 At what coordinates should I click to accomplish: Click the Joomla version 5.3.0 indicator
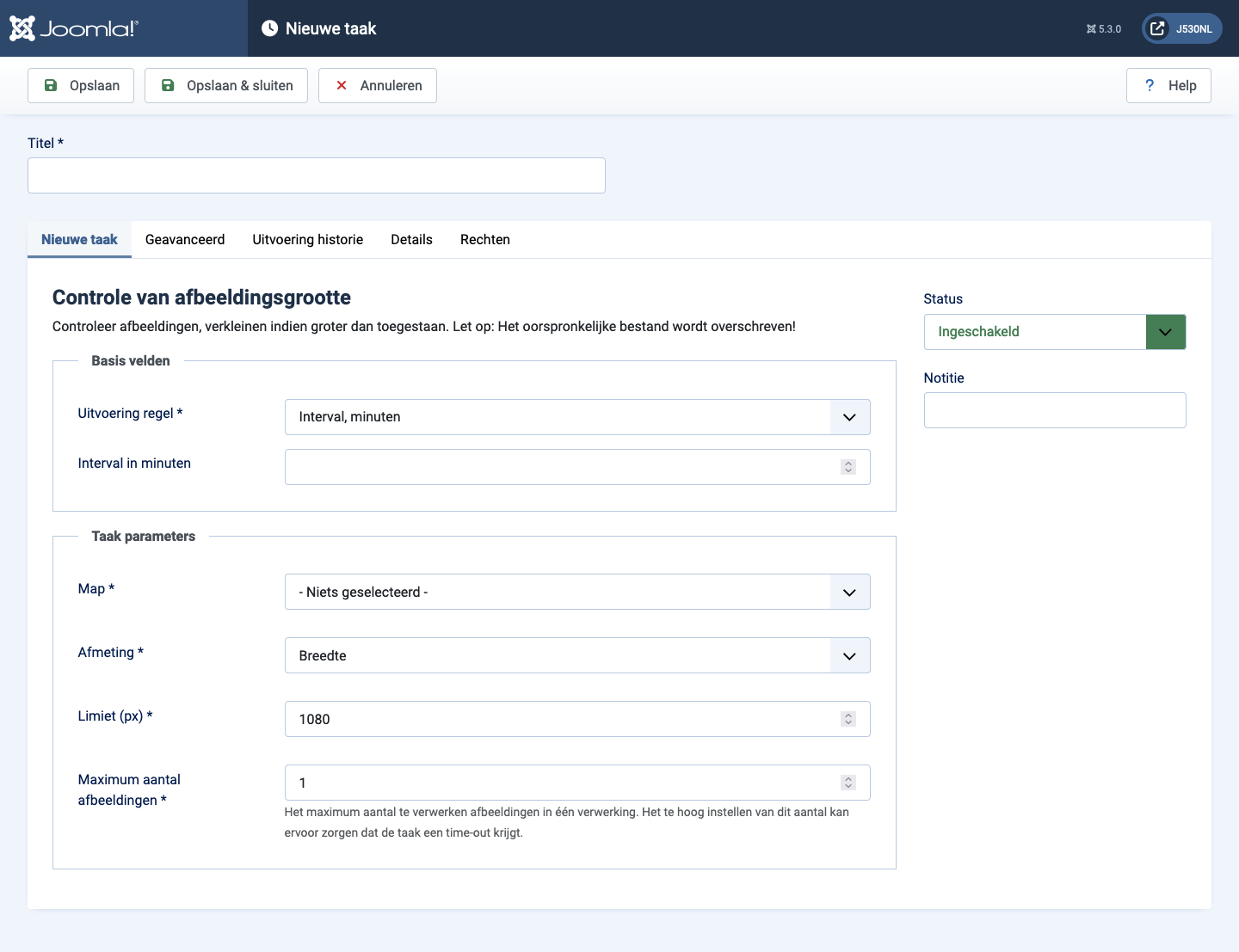click(1104, 28)
